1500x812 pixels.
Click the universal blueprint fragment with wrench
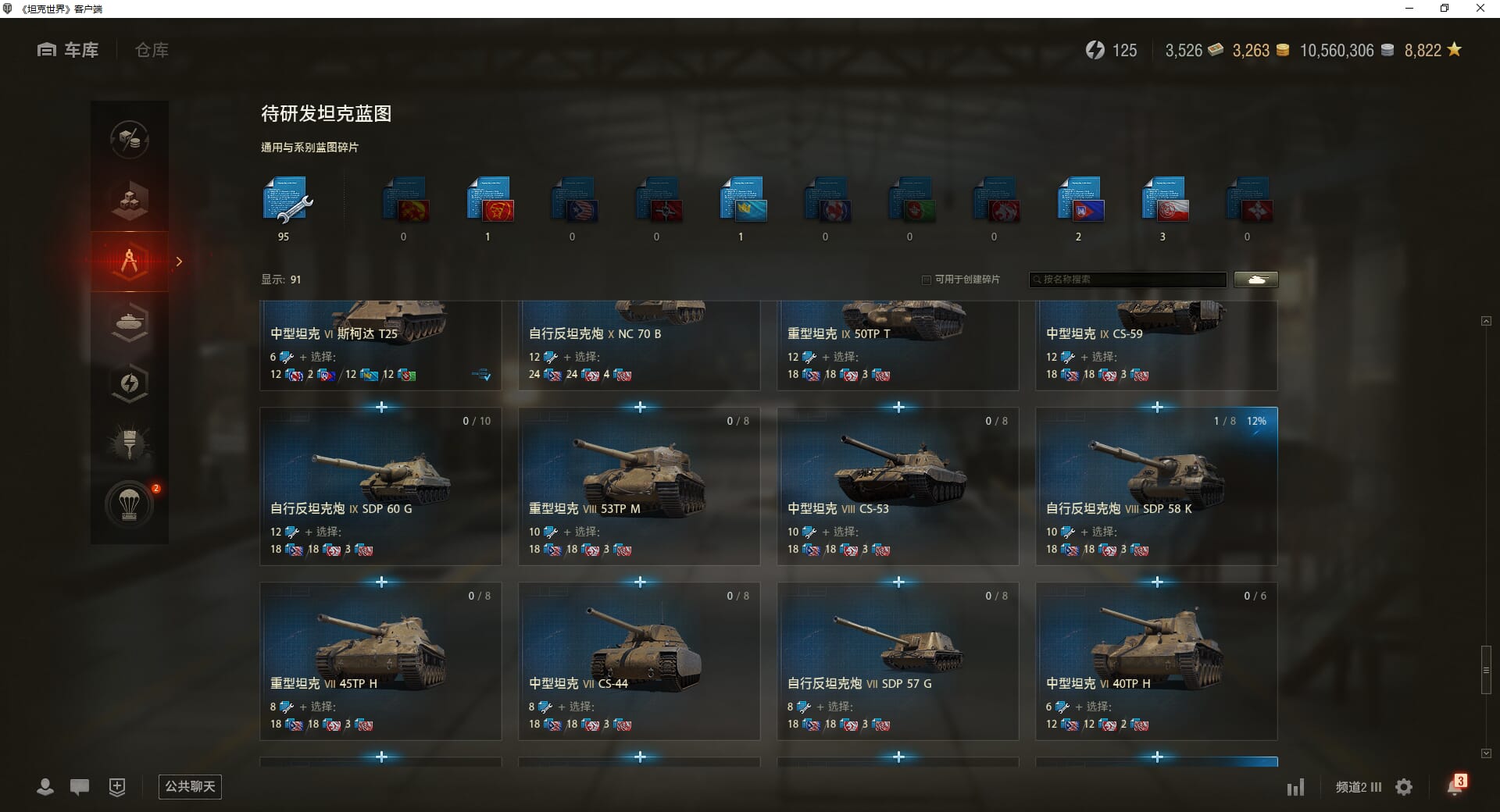pos(287,201)
